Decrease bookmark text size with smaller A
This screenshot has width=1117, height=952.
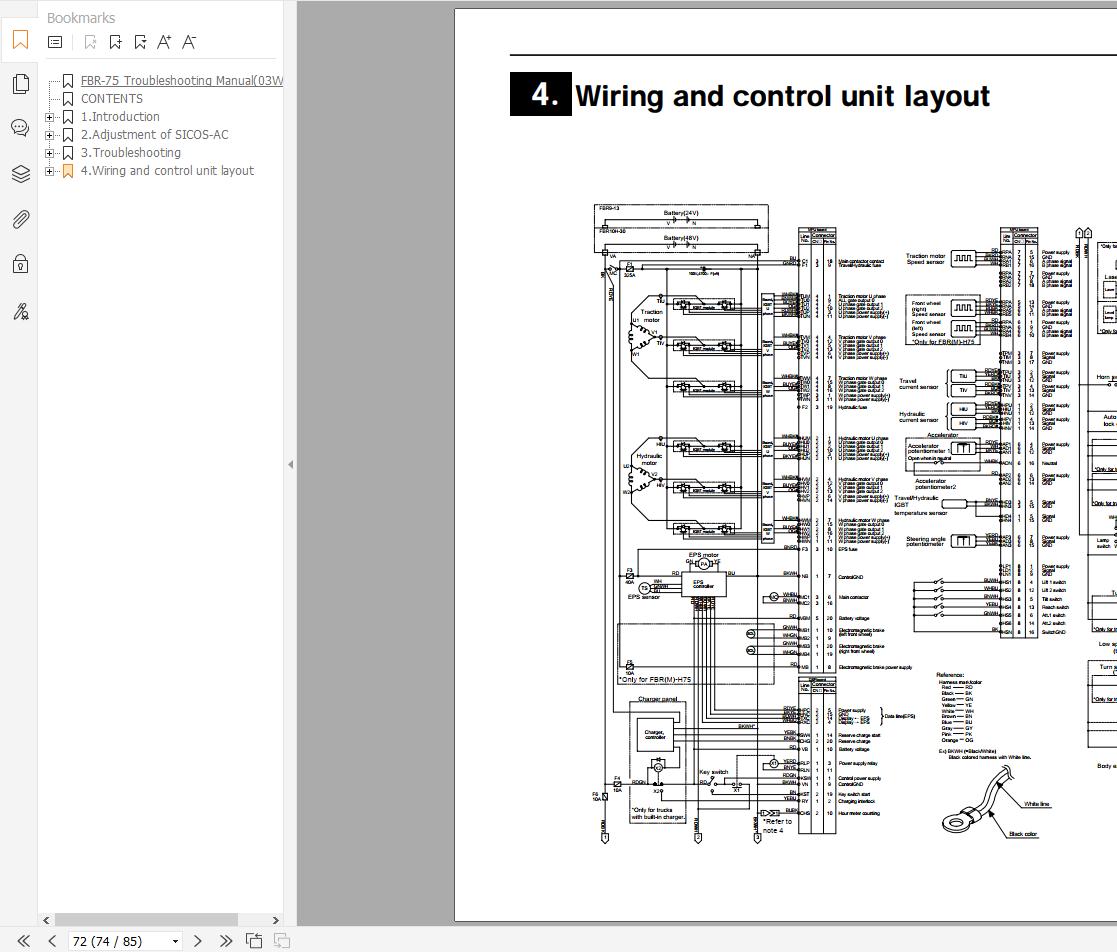click(189, 42)
